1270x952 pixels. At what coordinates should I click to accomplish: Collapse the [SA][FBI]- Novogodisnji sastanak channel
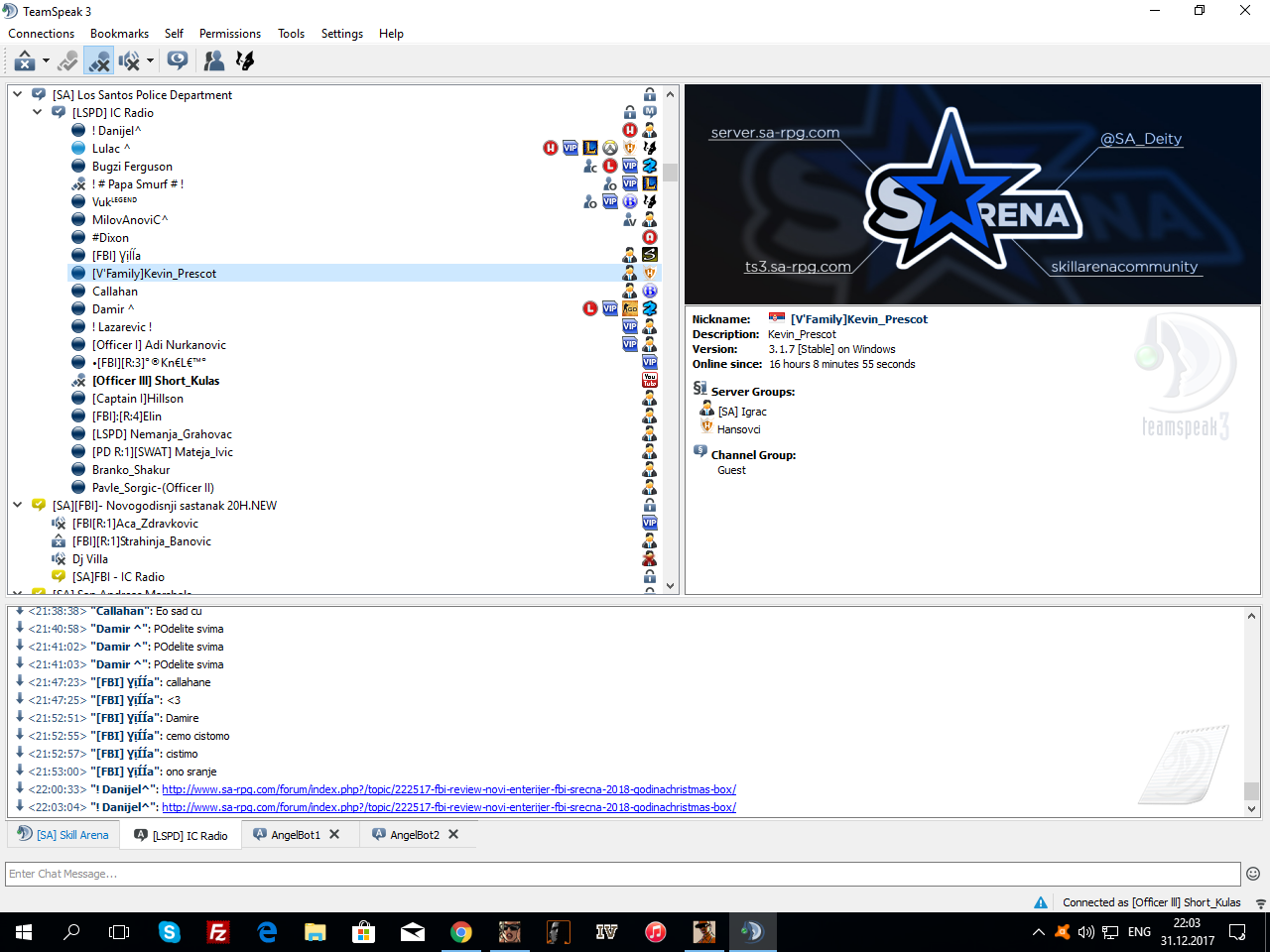point(17,506)
